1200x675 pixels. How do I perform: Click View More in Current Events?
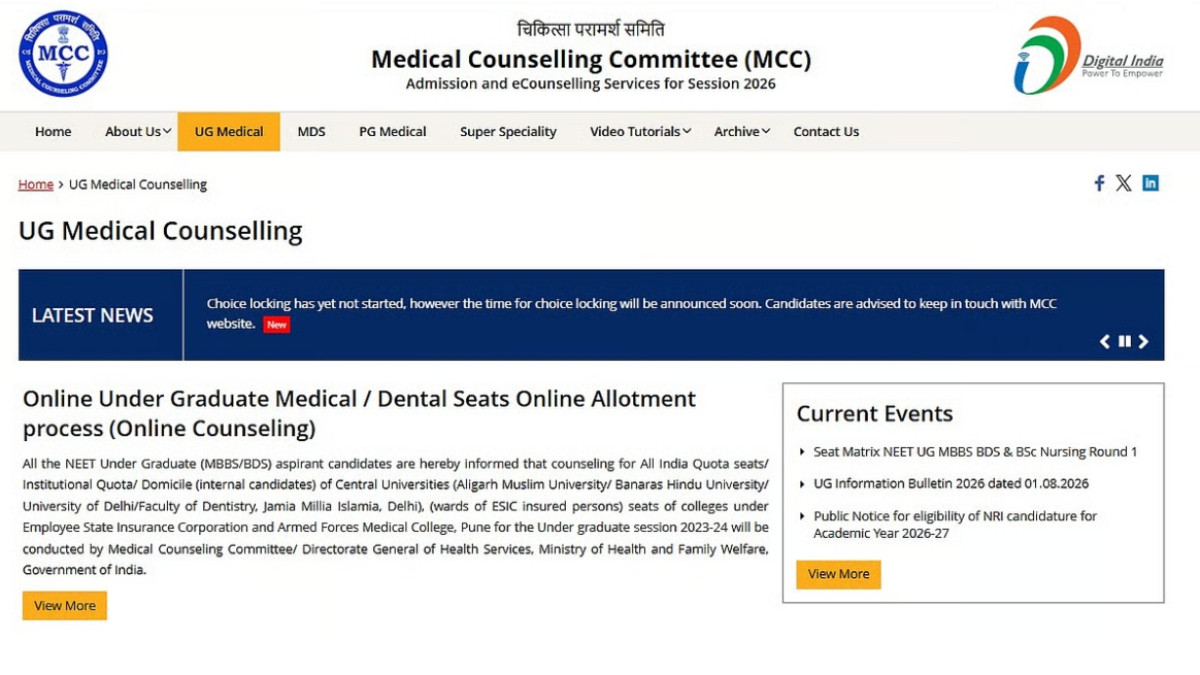point(838,574)
